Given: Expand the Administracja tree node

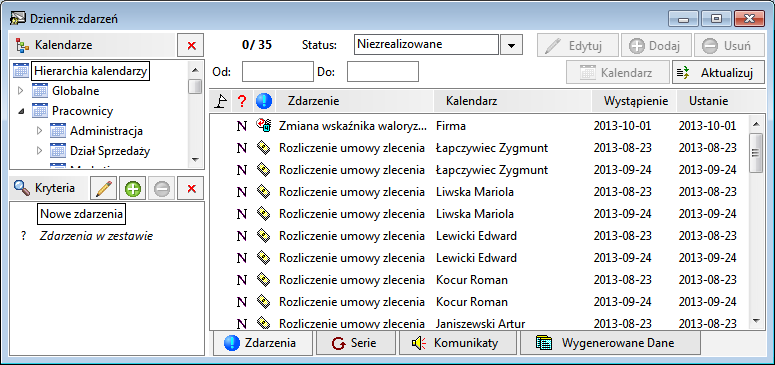Looking at the screenshot, I should point(40,131).
